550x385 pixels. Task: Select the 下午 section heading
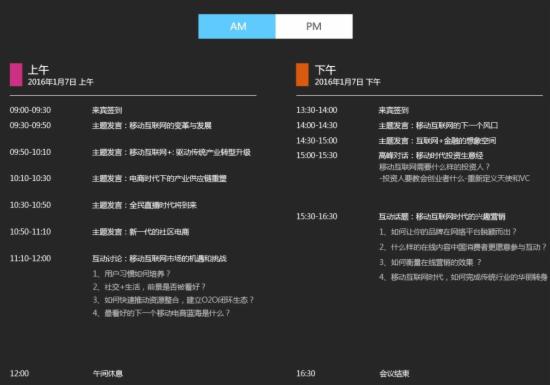pos(325,70)
